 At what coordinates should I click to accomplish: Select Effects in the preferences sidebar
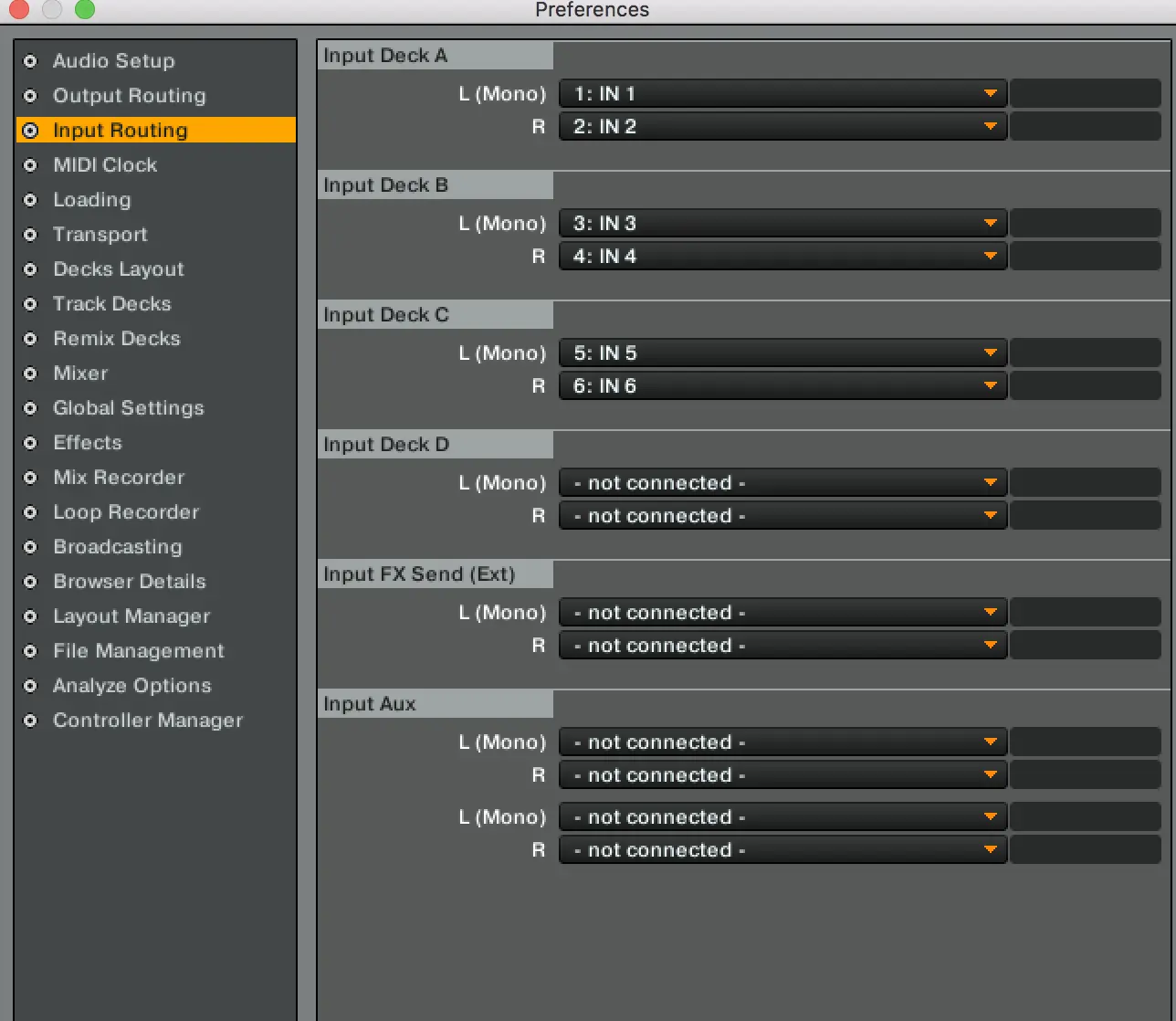(87, 443)
